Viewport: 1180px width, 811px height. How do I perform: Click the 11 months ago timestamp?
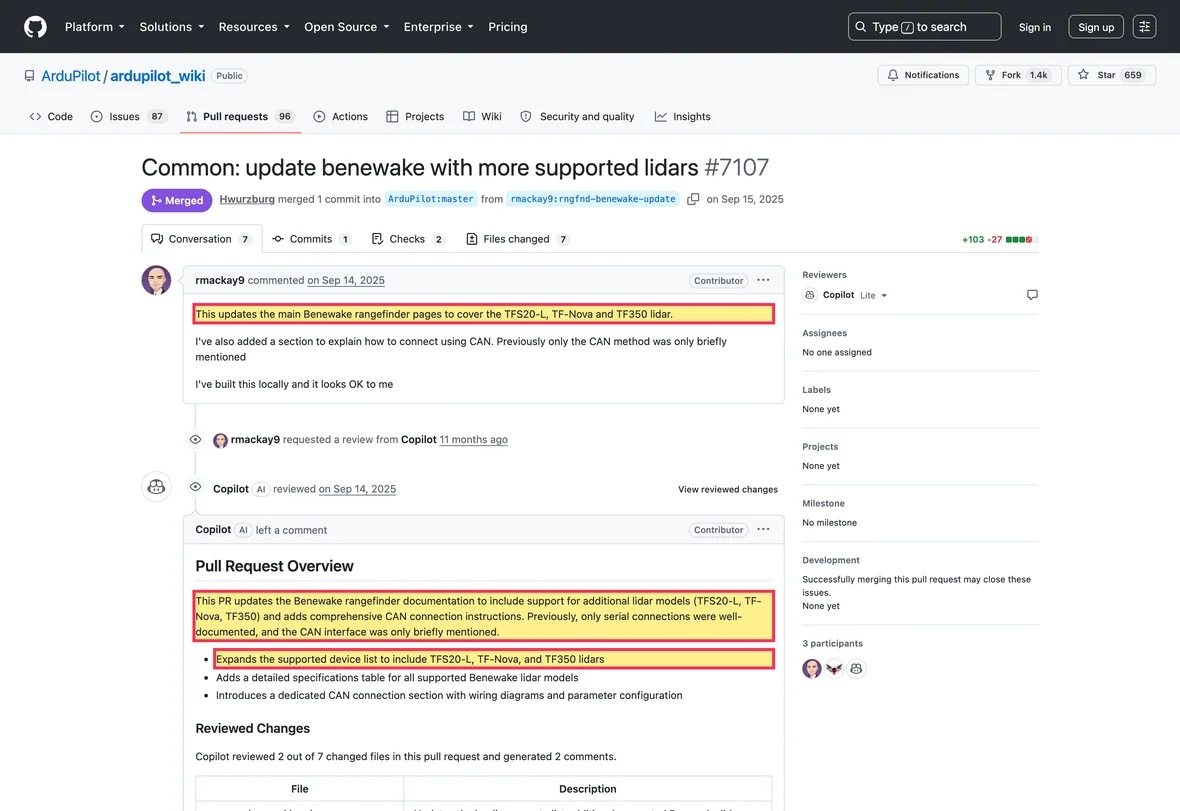(x=473, y=440)
